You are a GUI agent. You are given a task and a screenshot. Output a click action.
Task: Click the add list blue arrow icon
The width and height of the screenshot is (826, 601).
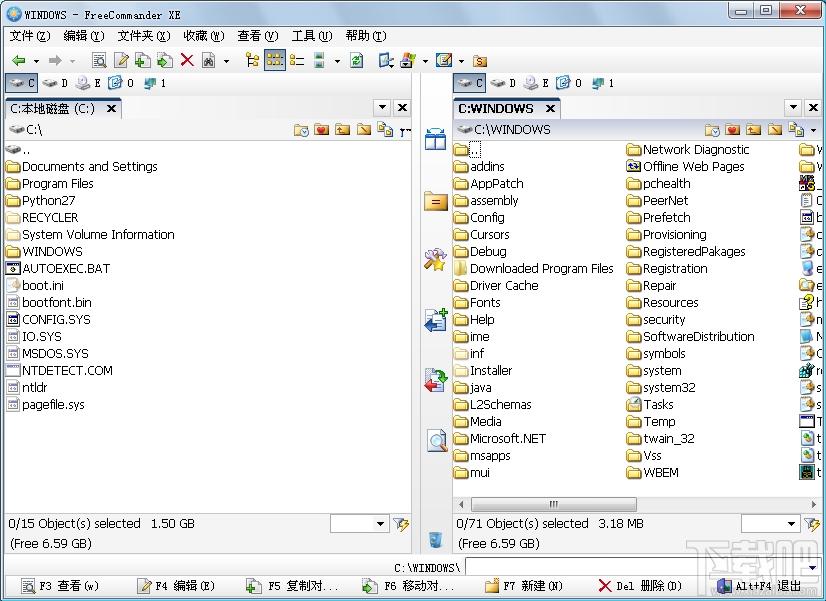click(x=436, y=320)
